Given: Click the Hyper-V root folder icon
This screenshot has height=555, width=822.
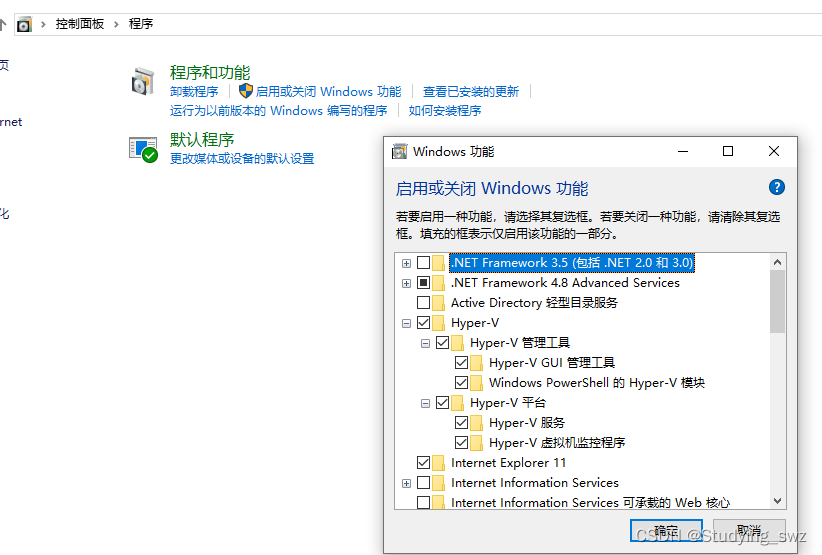Looking at the screenshot, I should click(x=439, y=322).
